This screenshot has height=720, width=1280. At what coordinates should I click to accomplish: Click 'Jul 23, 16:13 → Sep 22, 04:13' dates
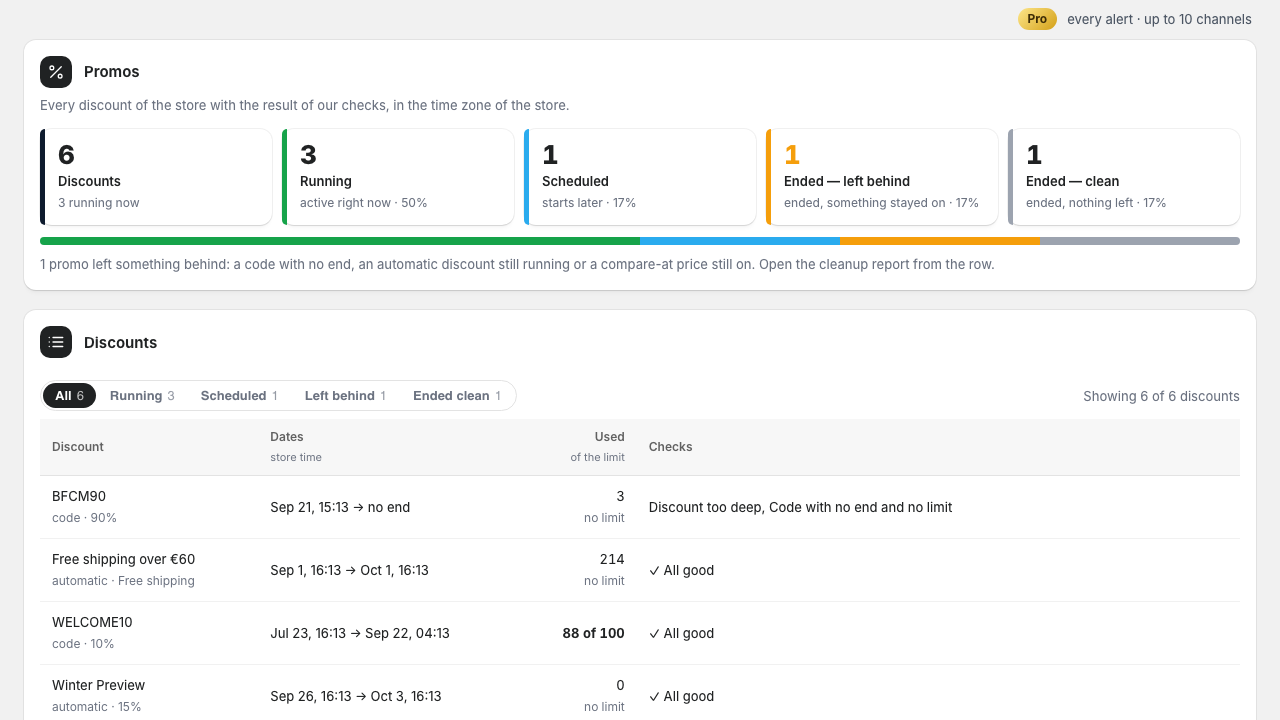coord(360,633)
